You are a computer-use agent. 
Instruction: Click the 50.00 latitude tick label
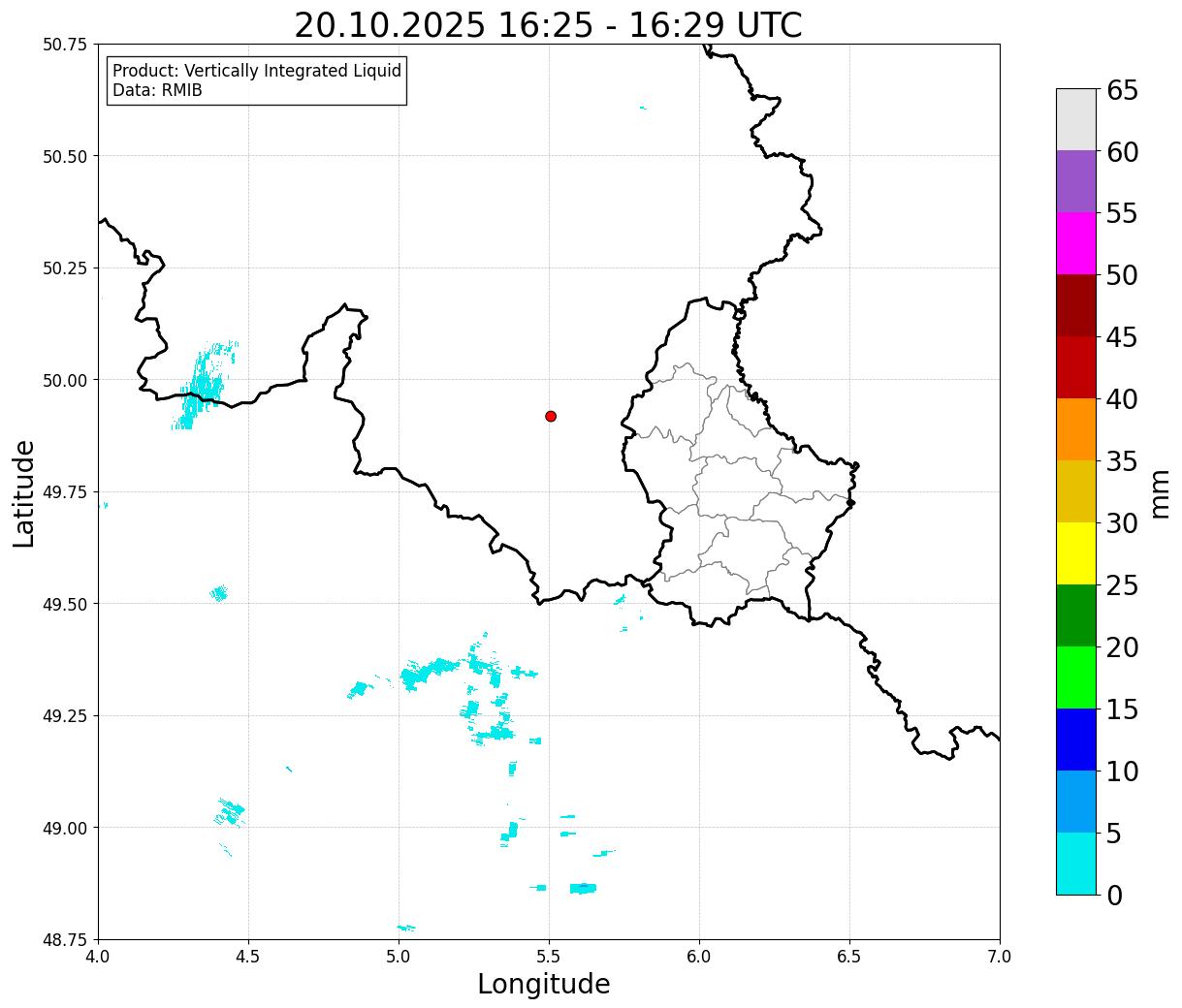(x=65, y=380)
